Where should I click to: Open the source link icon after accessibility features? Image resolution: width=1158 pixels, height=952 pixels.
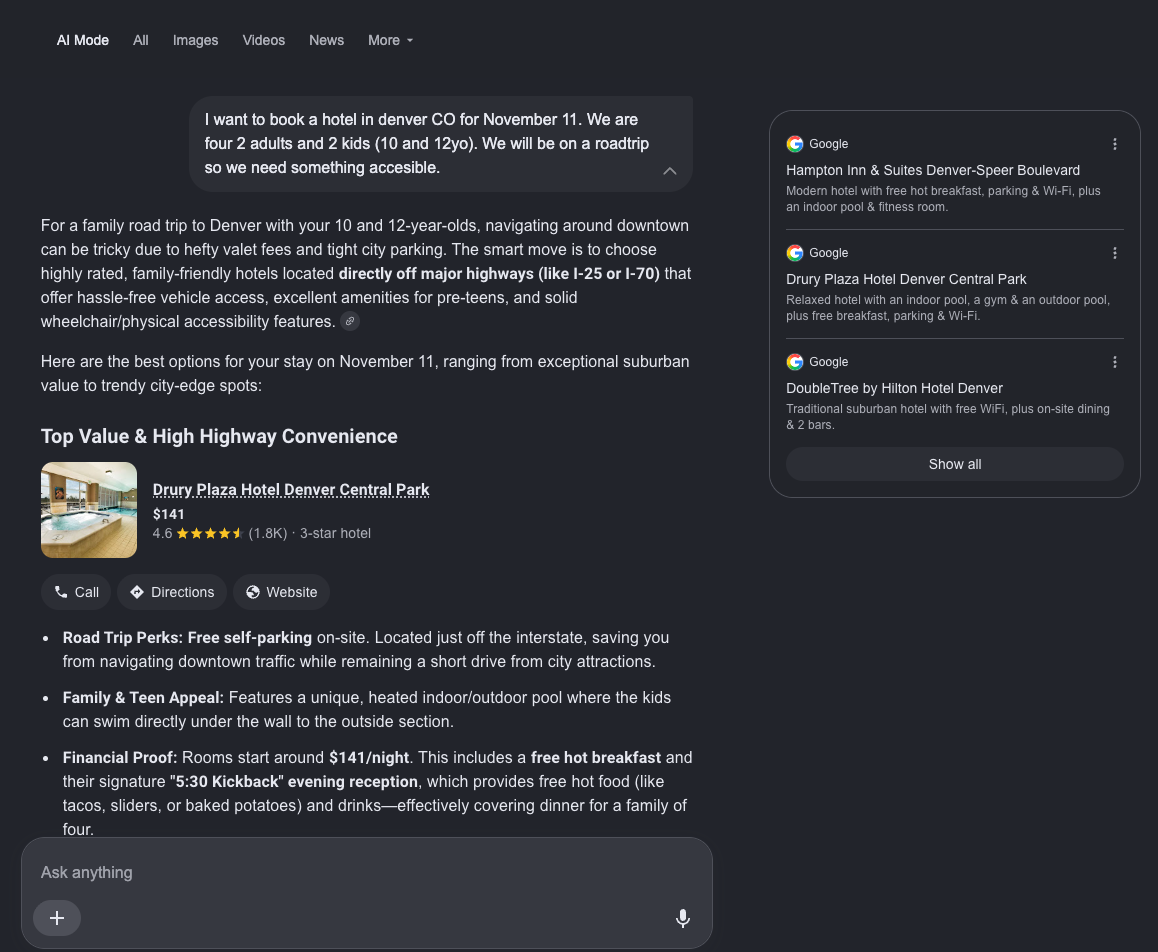click(x=350, y=321)
